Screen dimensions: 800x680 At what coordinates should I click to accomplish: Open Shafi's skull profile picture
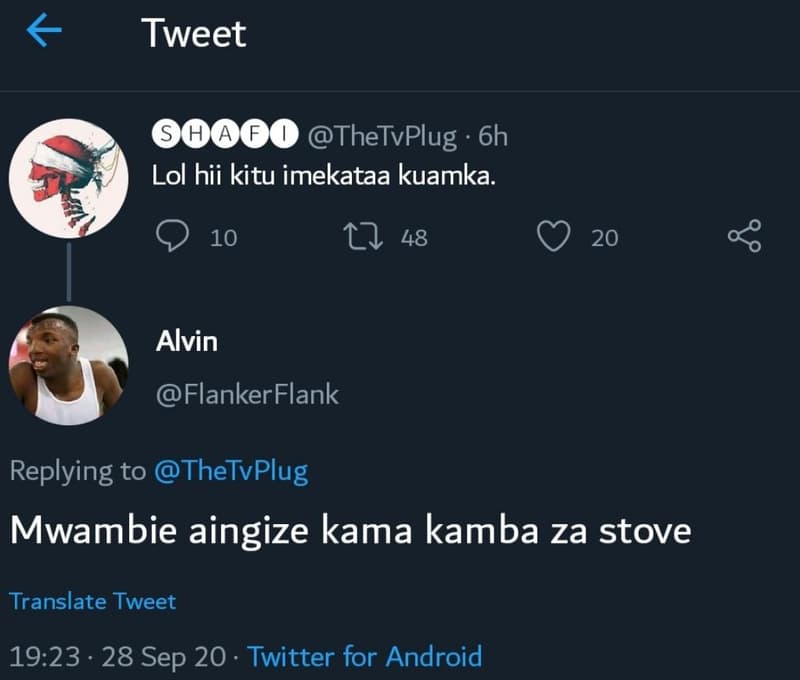68,175
